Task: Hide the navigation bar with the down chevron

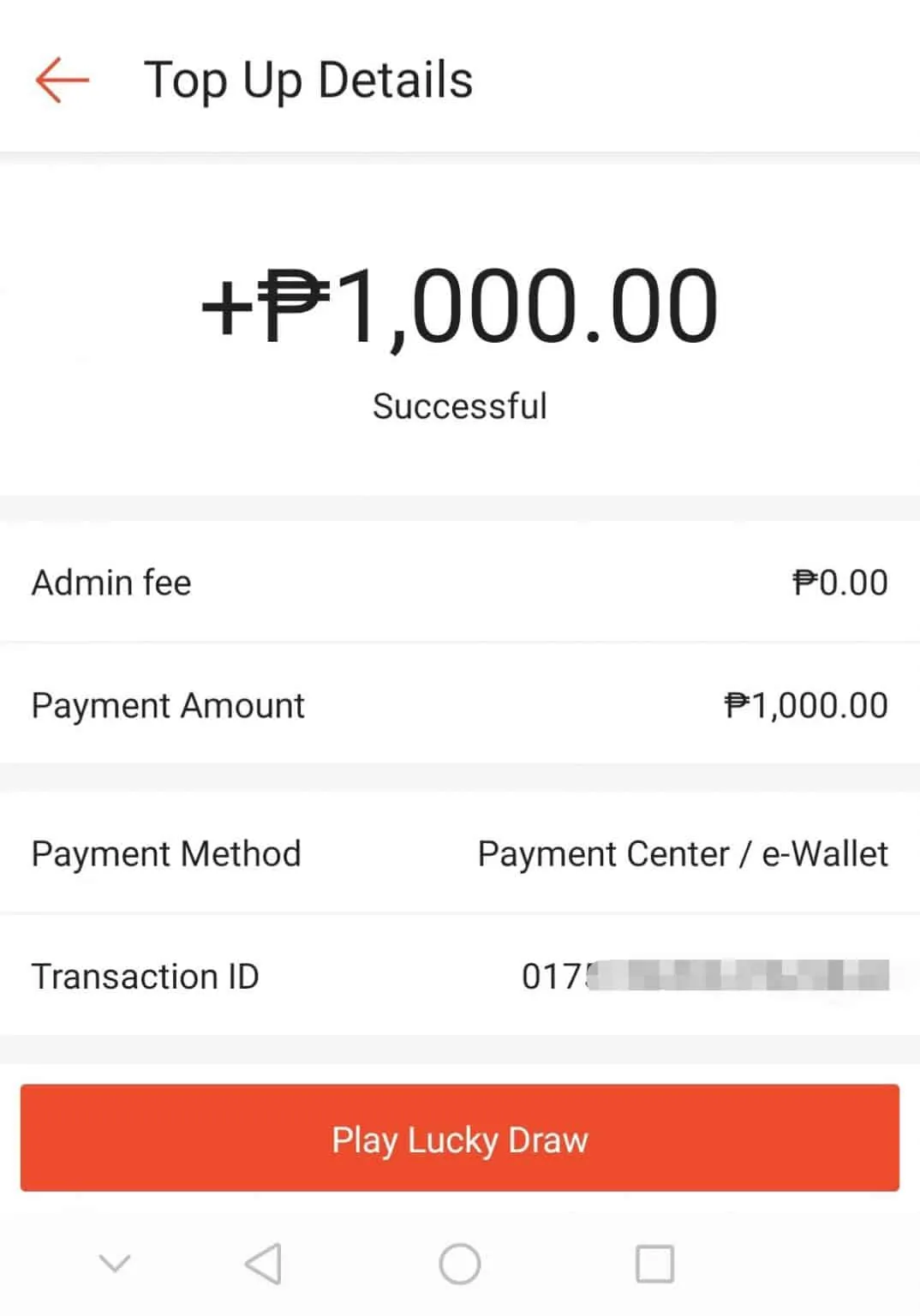Action: pos(114,1263)
